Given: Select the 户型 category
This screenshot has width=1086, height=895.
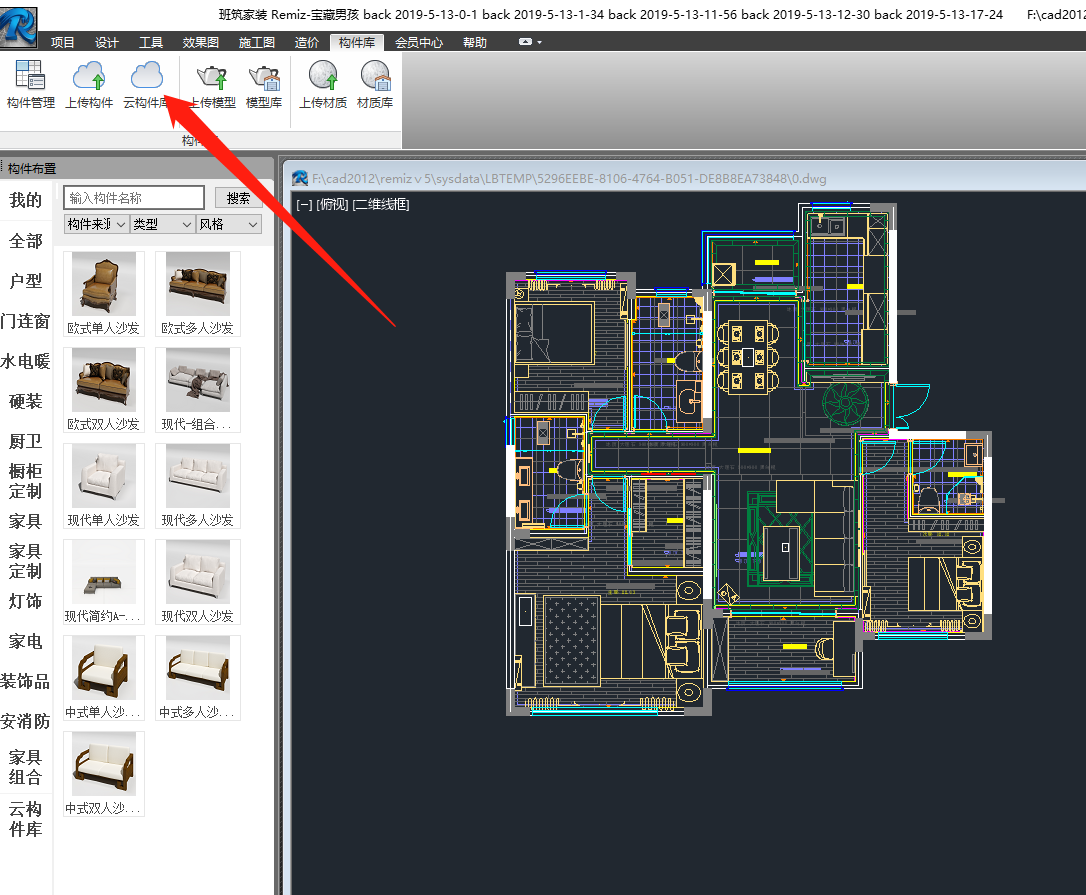Looking at the screenshot, I should tap(26, 281).
